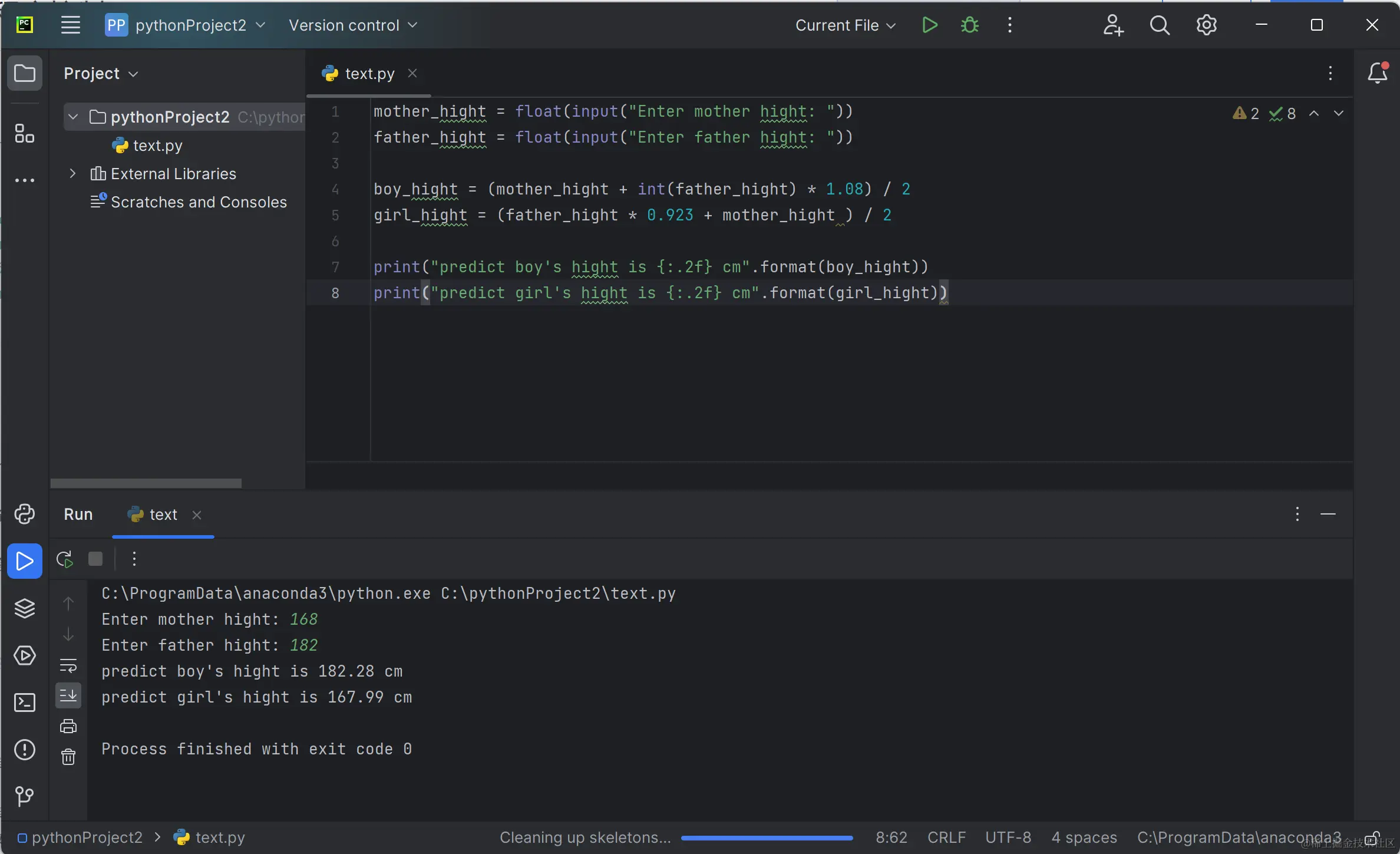1400x854 pixels.
Task: Open the Services tool window
Action: click(24, 655)
